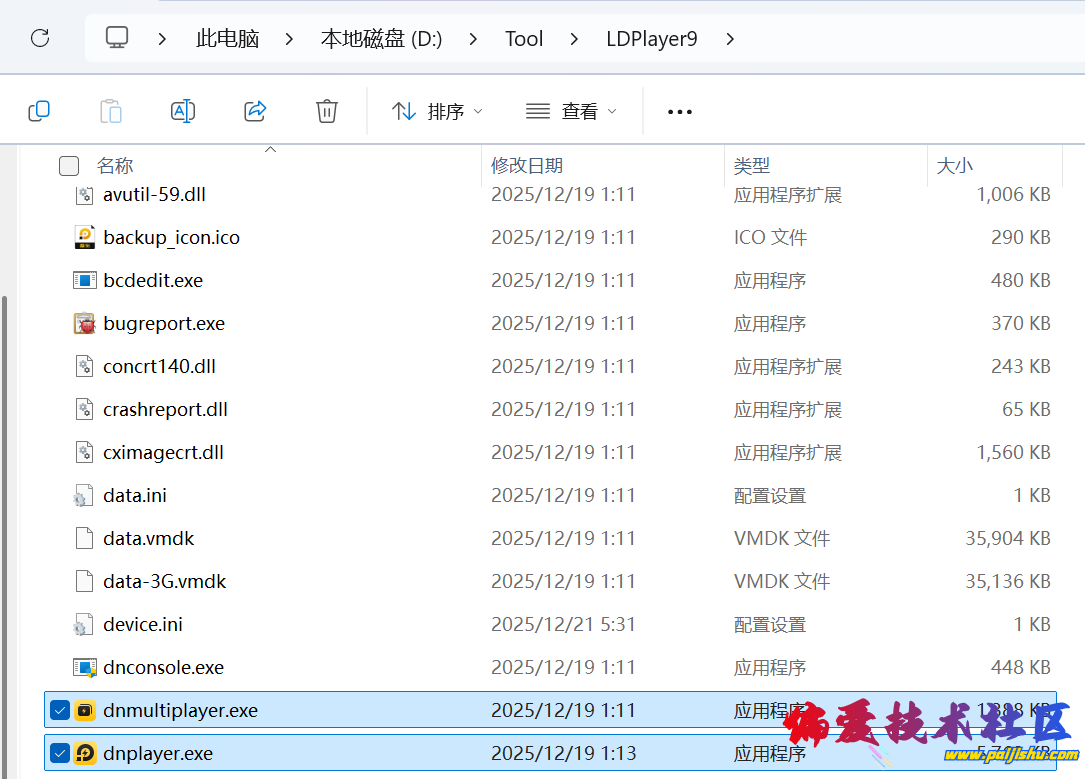
Task: Click the bugreport.exe file icon
Action: 84,323
